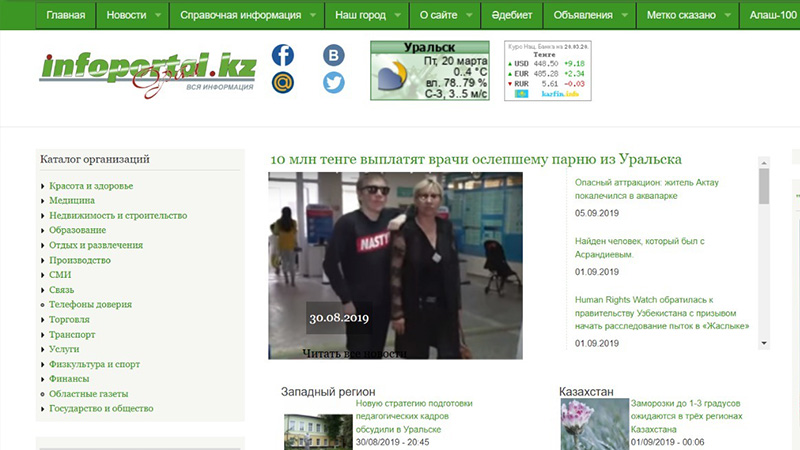Open the Финансы category

69,379
